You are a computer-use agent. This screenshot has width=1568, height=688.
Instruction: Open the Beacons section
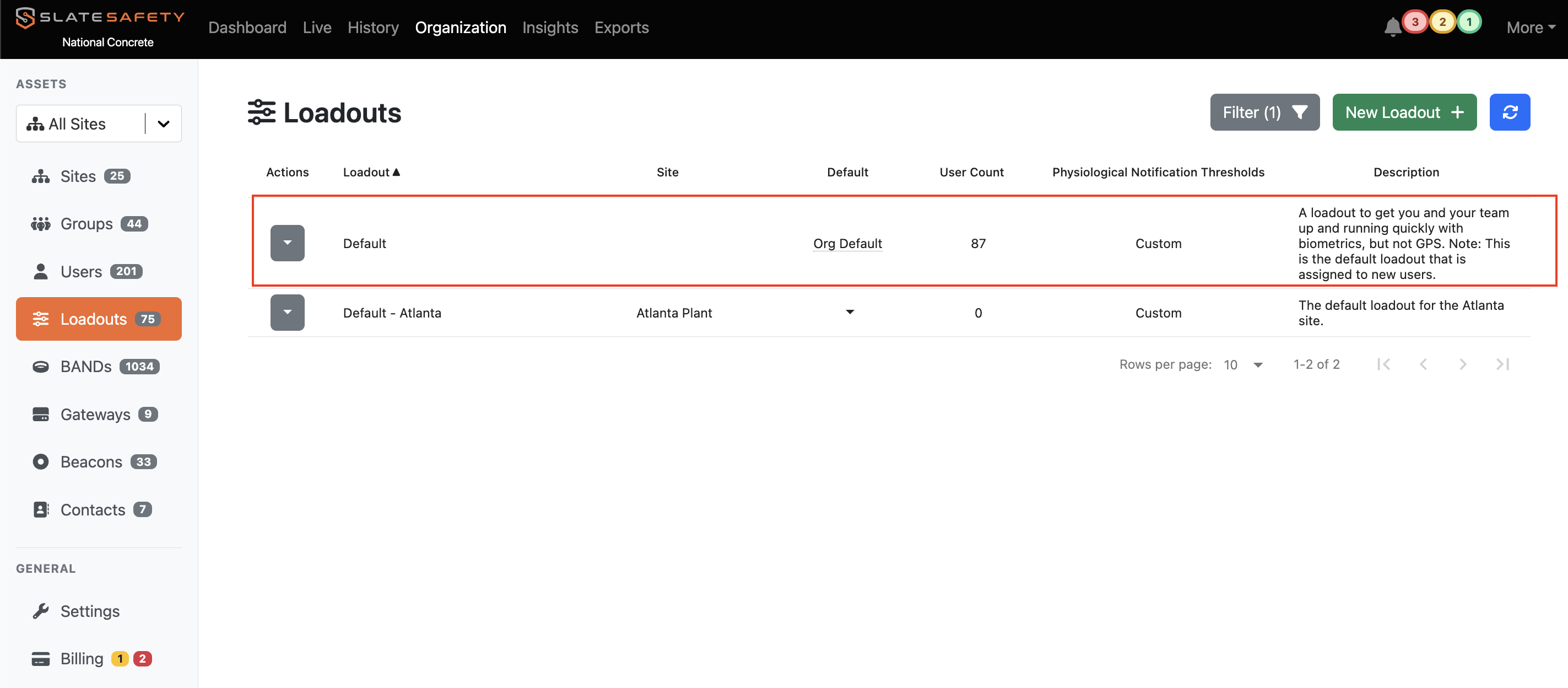point(91,462)
